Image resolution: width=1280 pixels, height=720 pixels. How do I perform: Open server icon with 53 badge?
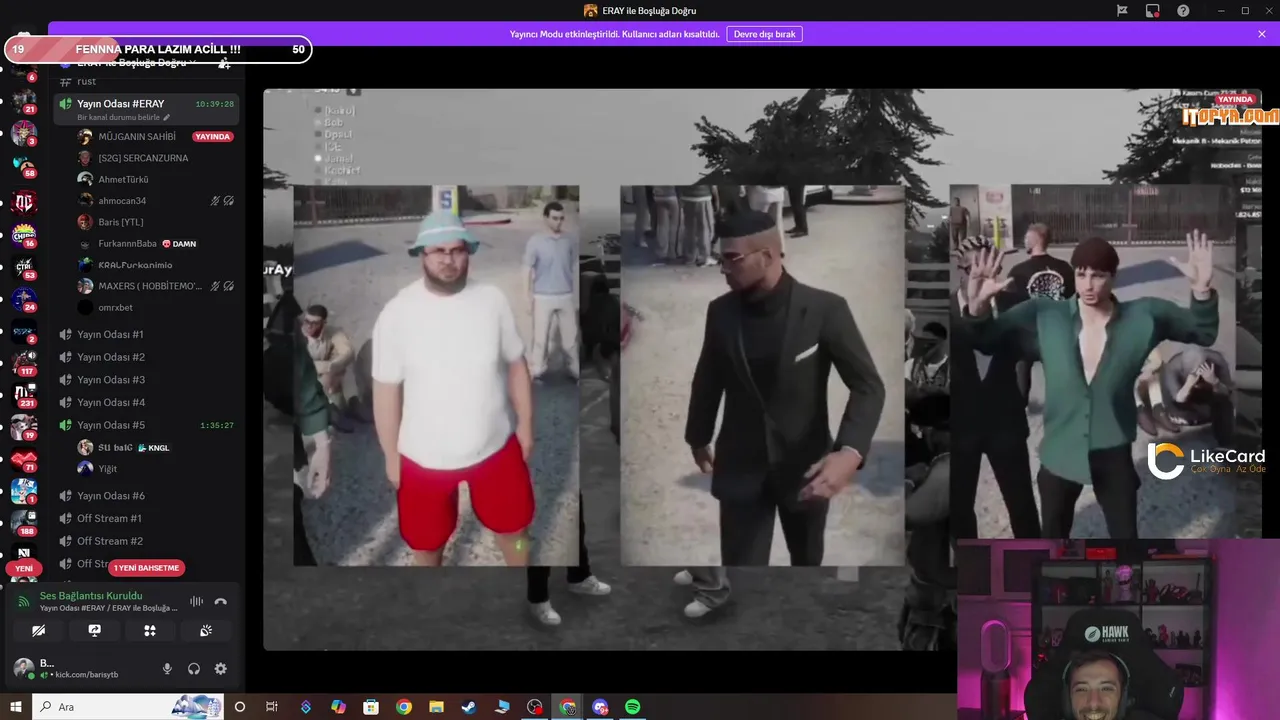point(23,267)
